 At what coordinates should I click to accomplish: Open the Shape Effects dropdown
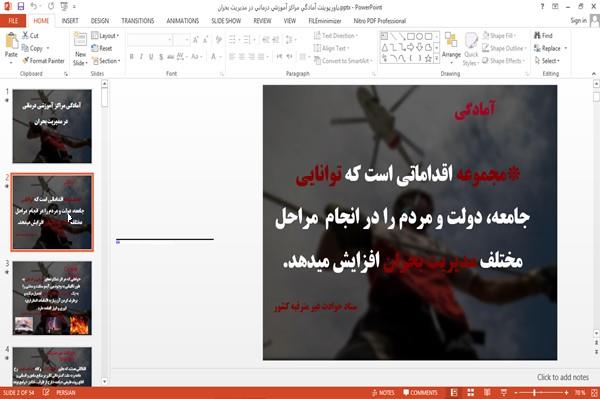tap(504, 61)
